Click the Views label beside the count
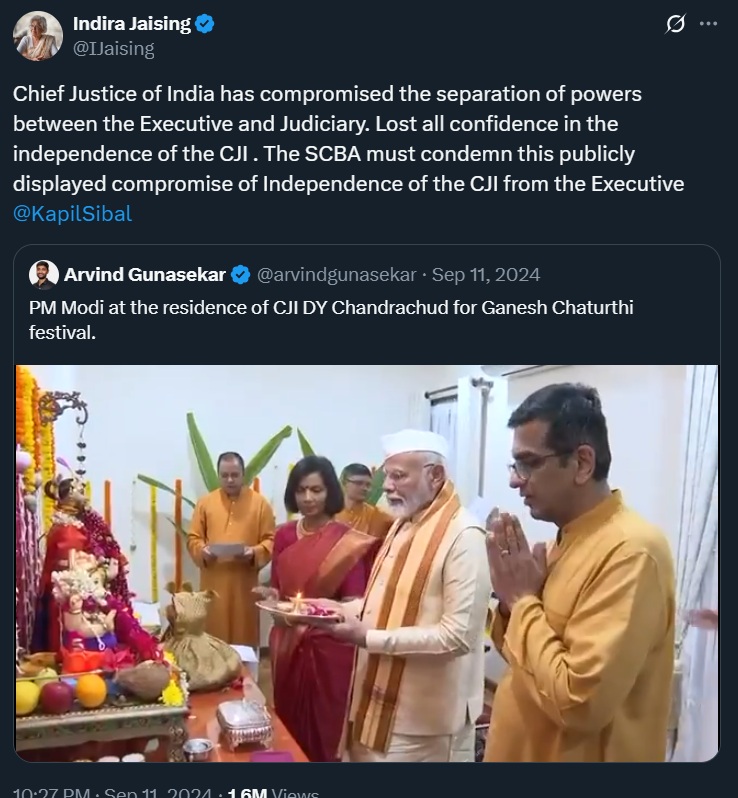Image resolution: width=738 pixels, height=798 pixels. pyautogui.click(x=295, y=792)
